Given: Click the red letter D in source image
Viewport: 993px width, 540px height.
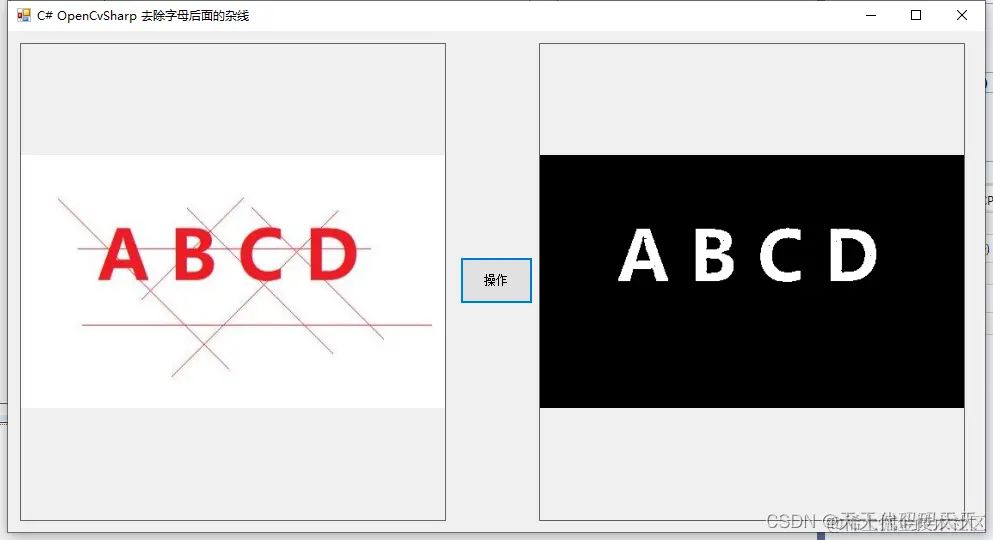Looking at the screenshot, I should (334, 254).
